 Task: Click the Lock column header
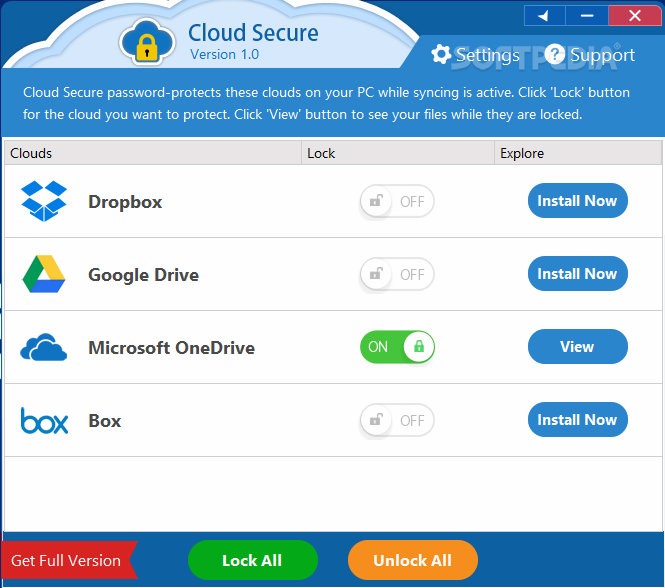coord(398,153)
